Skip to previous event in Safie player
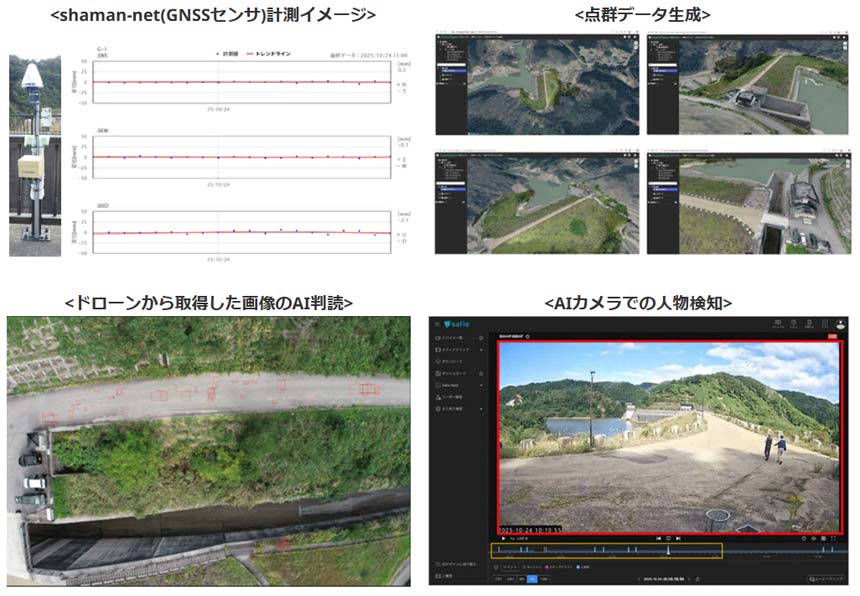Image resolution: width=860 pixels, height=596 pixels. click(658, 538)
